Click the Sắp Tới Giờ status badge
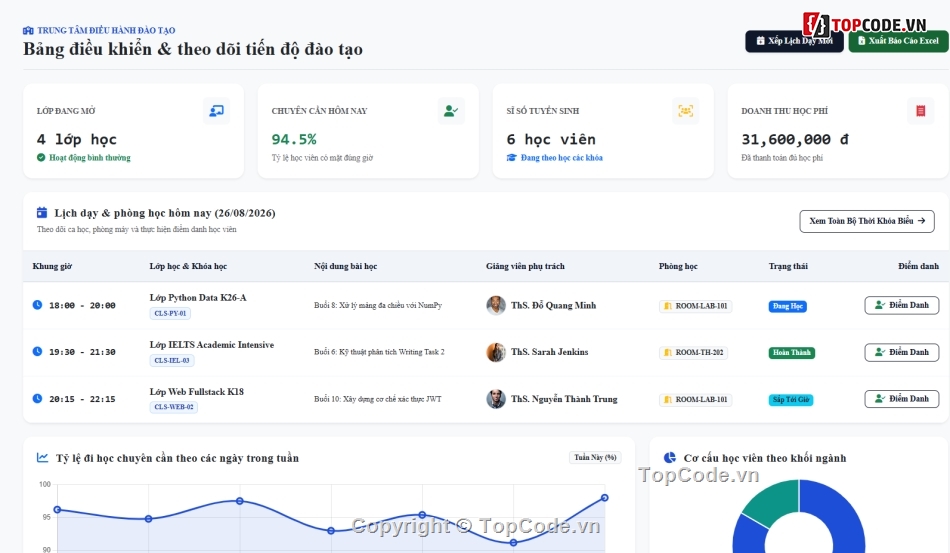The height and width of the screenshot is (553, 950). [791, 400]
